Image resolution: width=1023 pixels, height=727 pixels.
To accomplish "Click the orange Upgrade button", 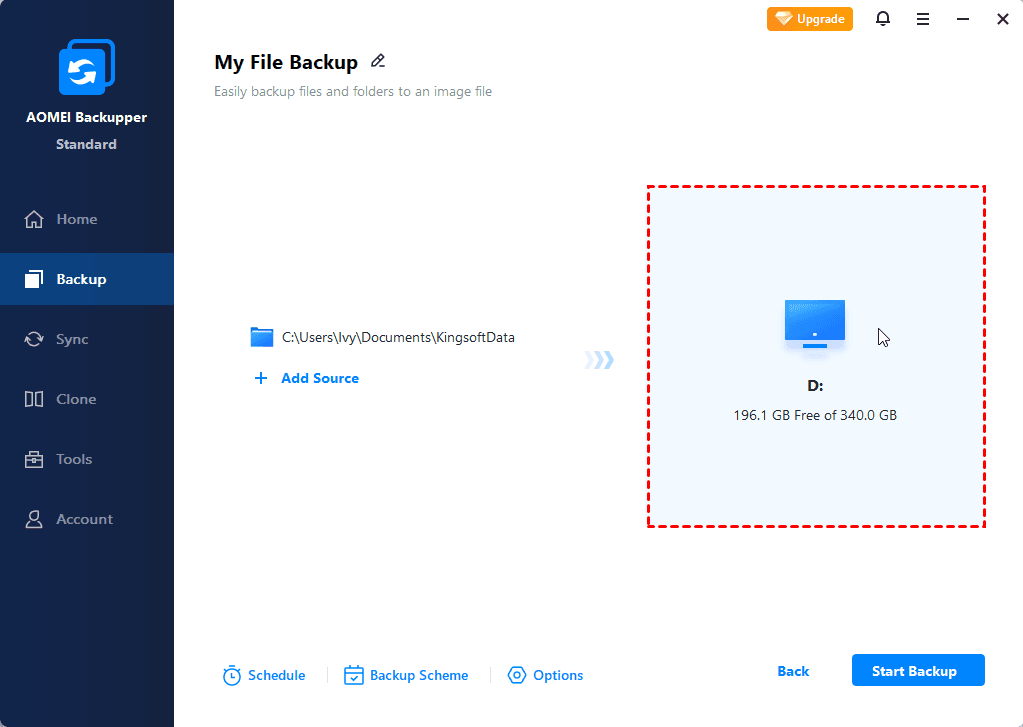I will pyautogui.click(x=809, y=18).
